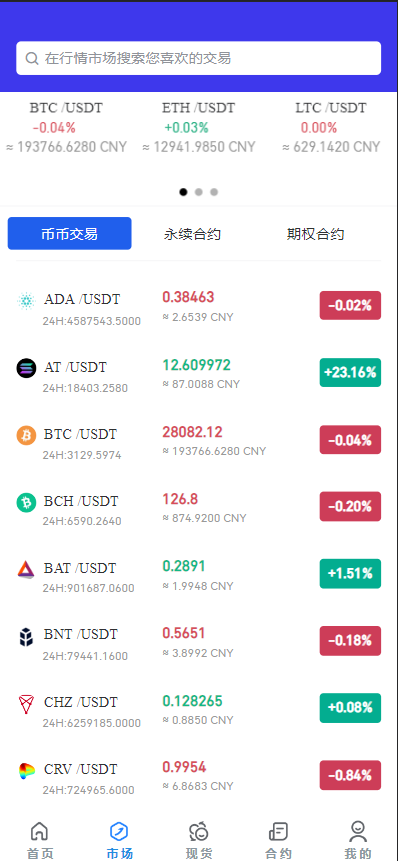Select the third carousel page dot
Viewport: 398px width, 861px height.
214,192
